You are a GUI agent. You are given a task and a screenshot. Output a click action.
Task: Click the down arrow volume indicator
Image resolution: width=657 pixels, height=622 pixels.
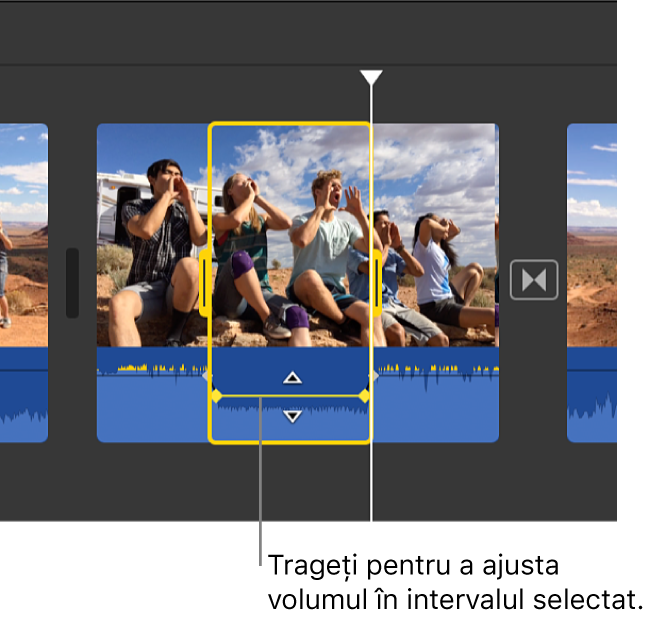click(292, 416)
